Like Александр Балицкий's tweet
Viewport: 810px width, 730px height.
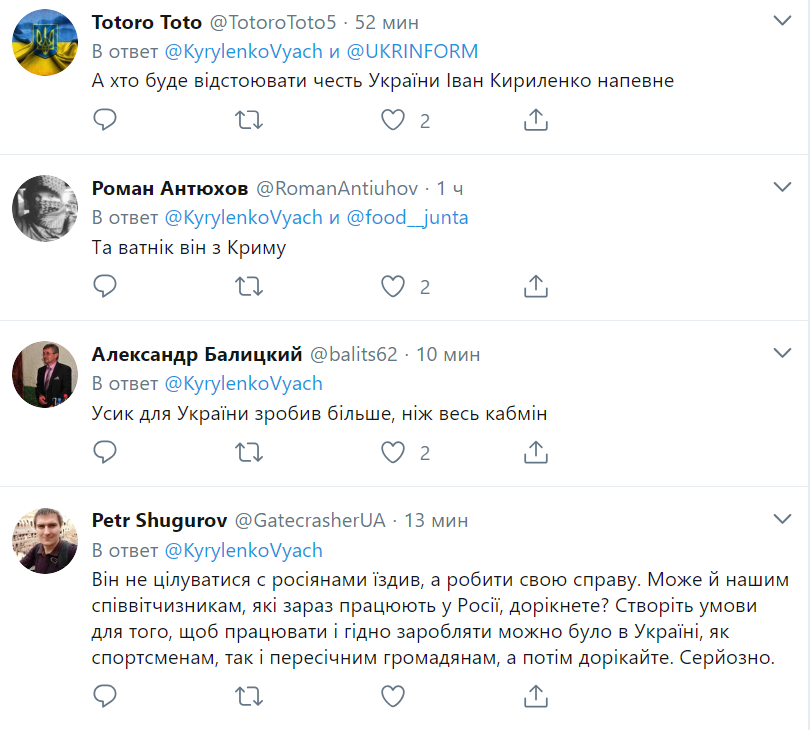pyautogui.click(x=394, y=453)
